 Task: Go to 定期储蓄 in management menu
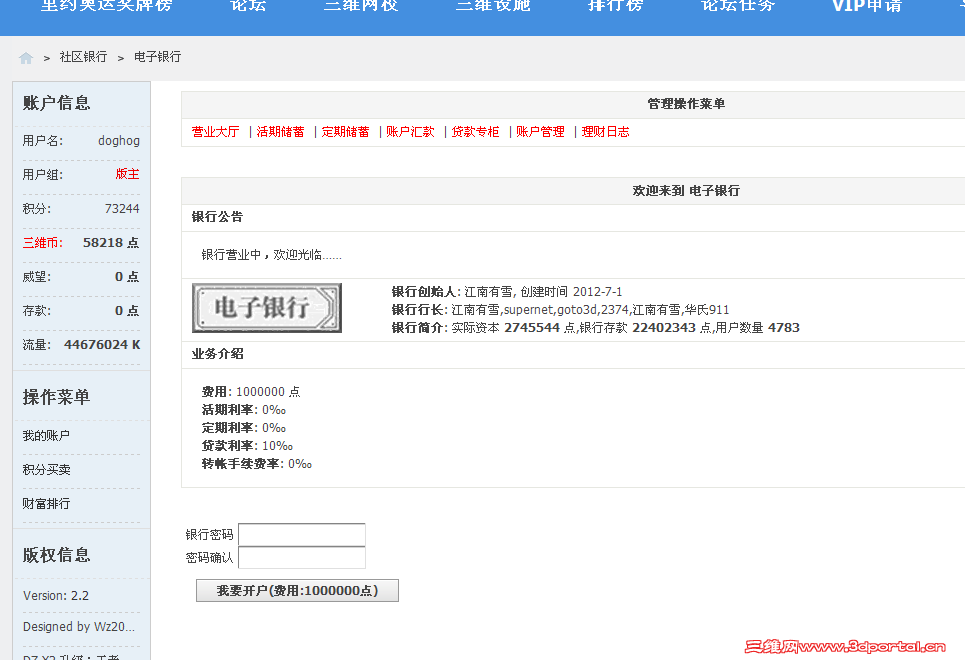click(345, 132)
